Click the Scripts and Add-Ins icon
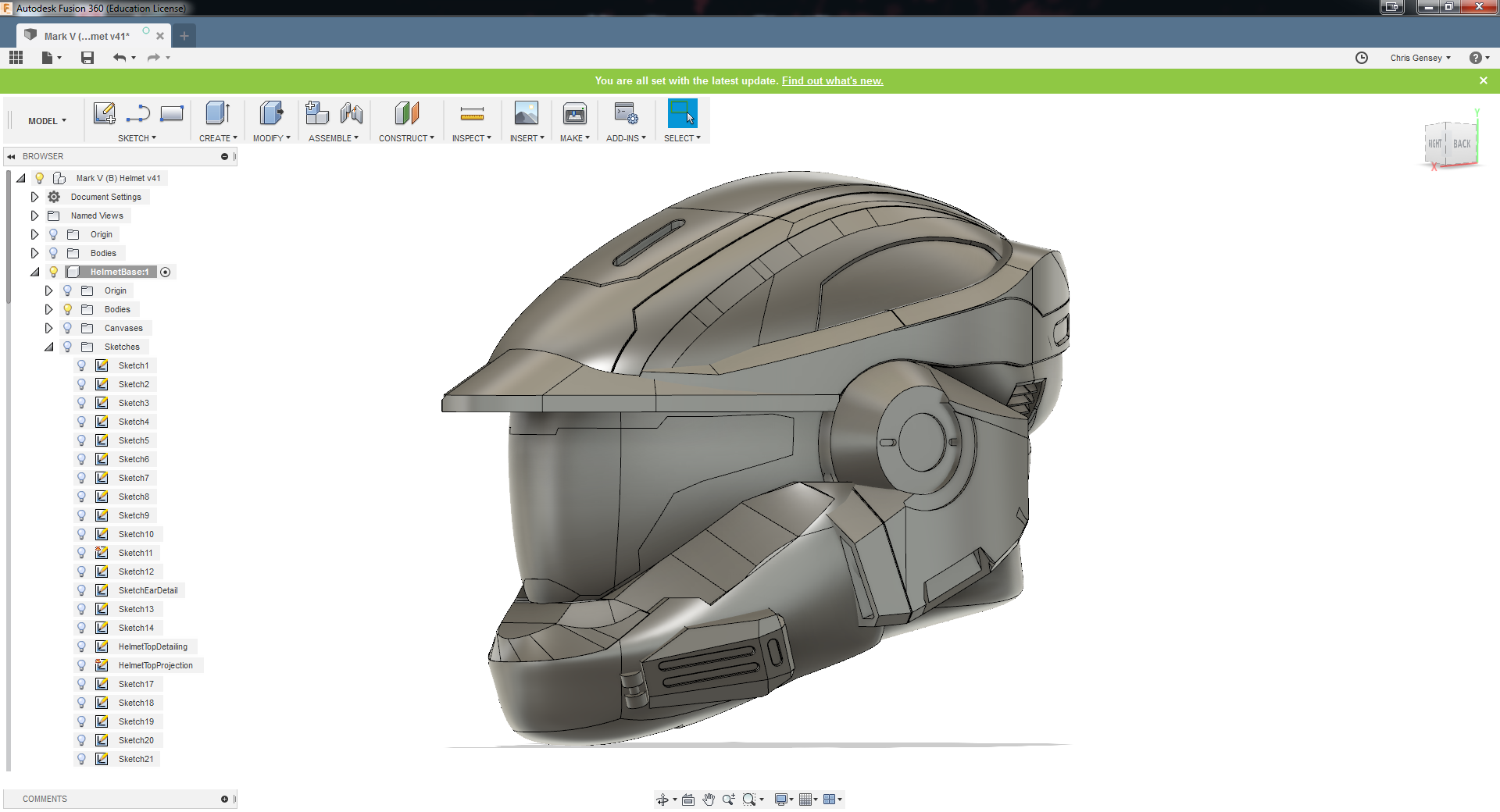 coord(626,114)
